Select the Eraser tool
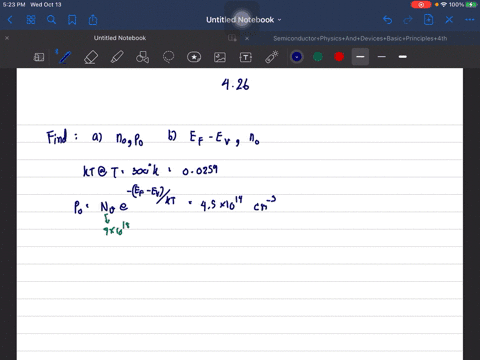 pyautogui.click(x=91, y=57)
